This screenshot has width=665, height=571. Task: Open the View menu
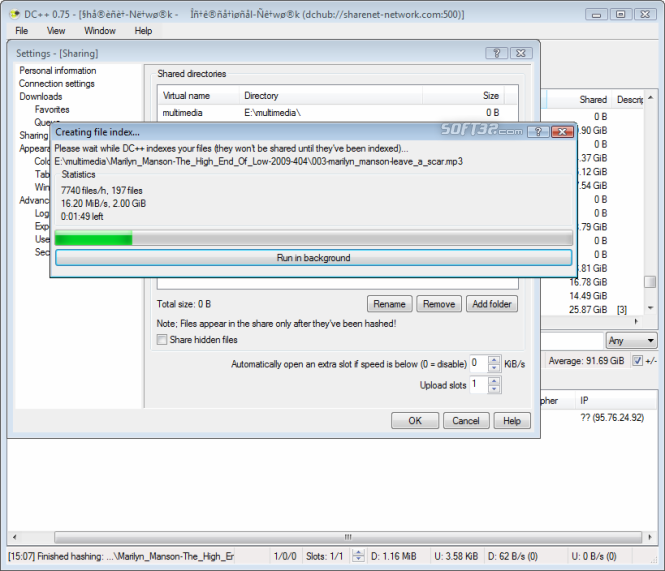tap(56, 31)
